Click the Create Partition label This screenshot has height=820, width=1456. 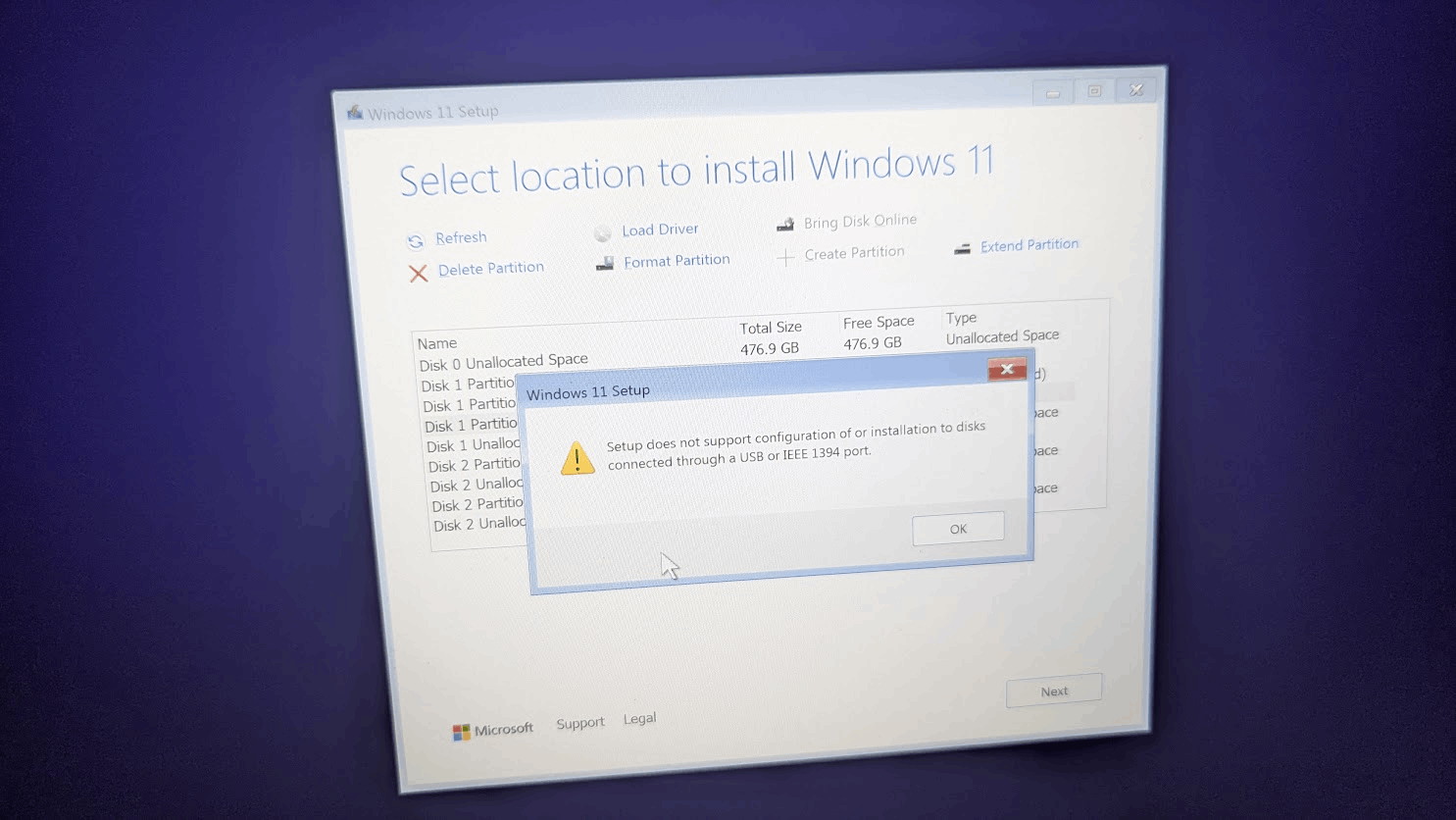point(854,253)
